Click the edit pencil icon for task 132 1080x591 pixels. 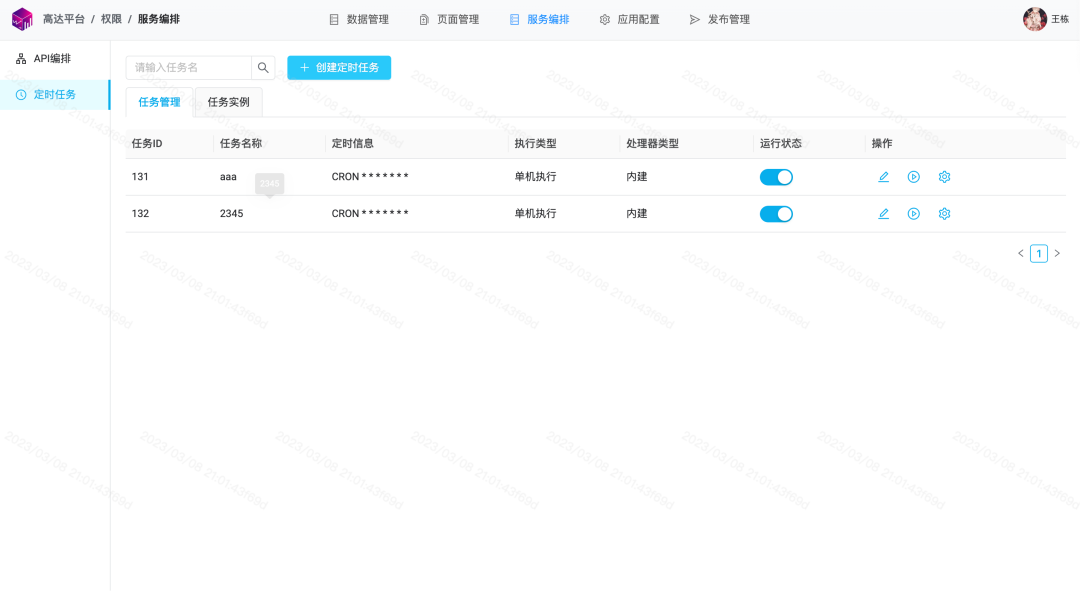pyautogui.click(x=884, y=214)
